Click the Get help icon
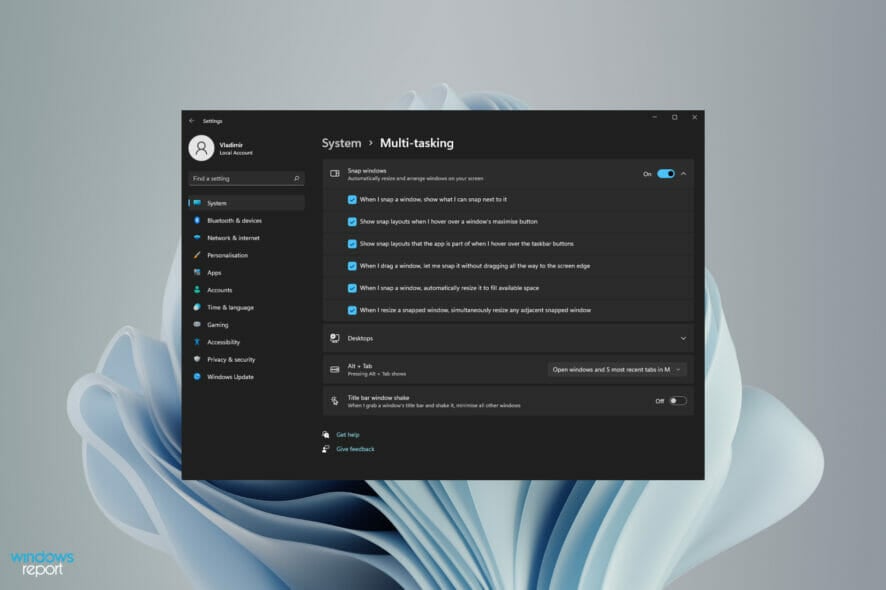Screen dimensions: 886x590 [x=326, y=435]
